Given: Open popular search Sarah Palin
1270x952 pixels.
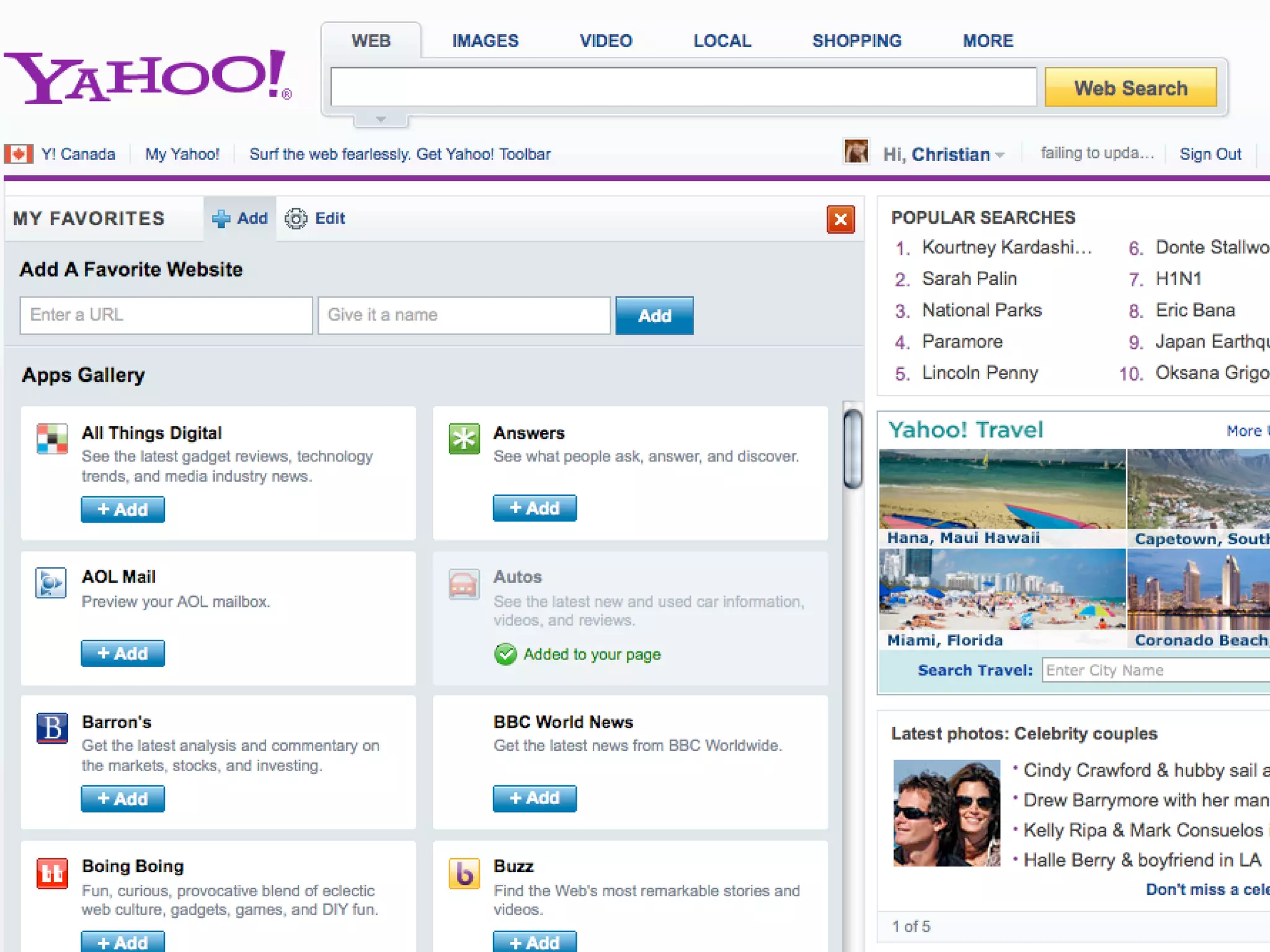Looking at the screenshot, I should point(969,279).
